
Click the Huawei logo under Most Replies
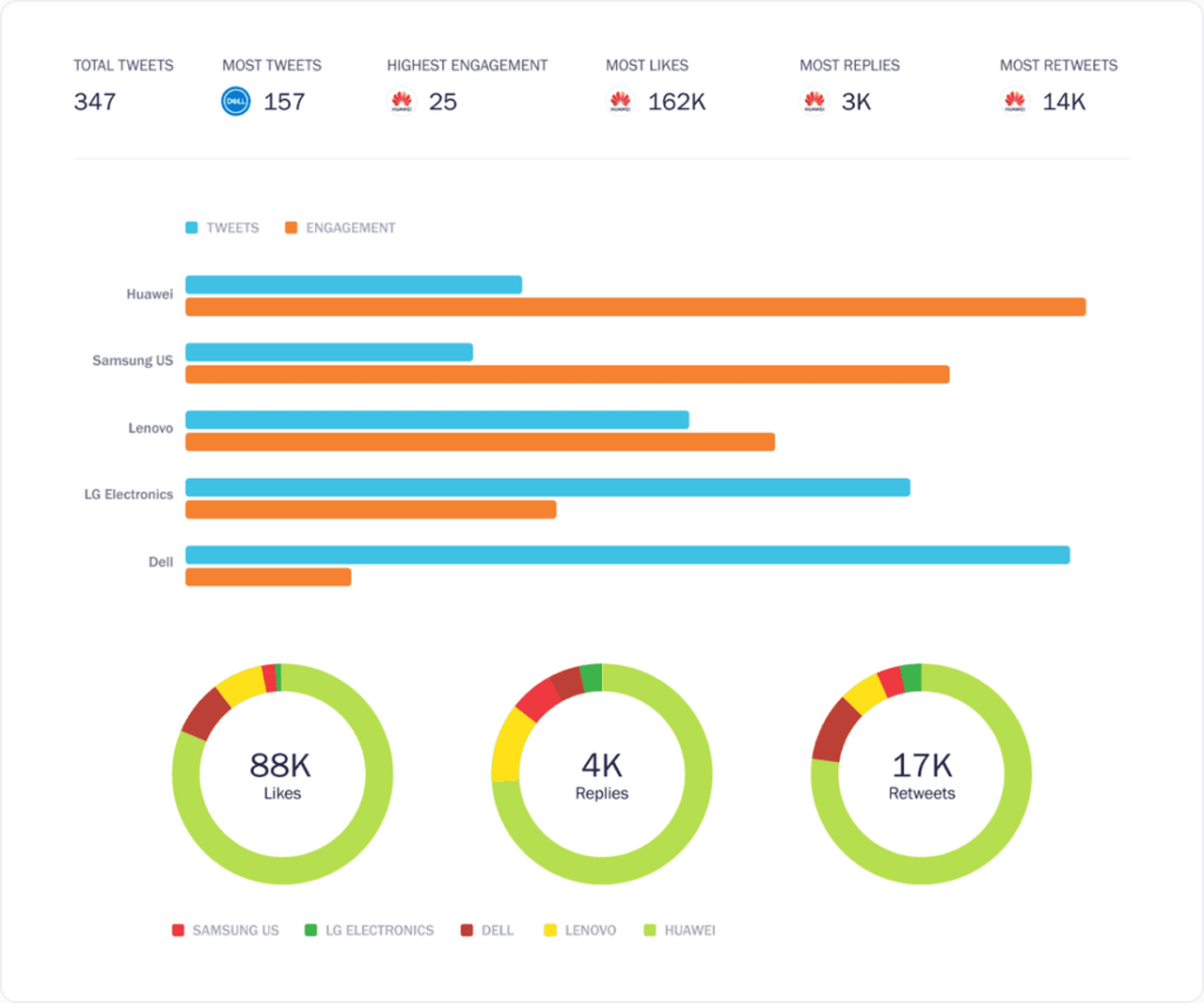815,101
